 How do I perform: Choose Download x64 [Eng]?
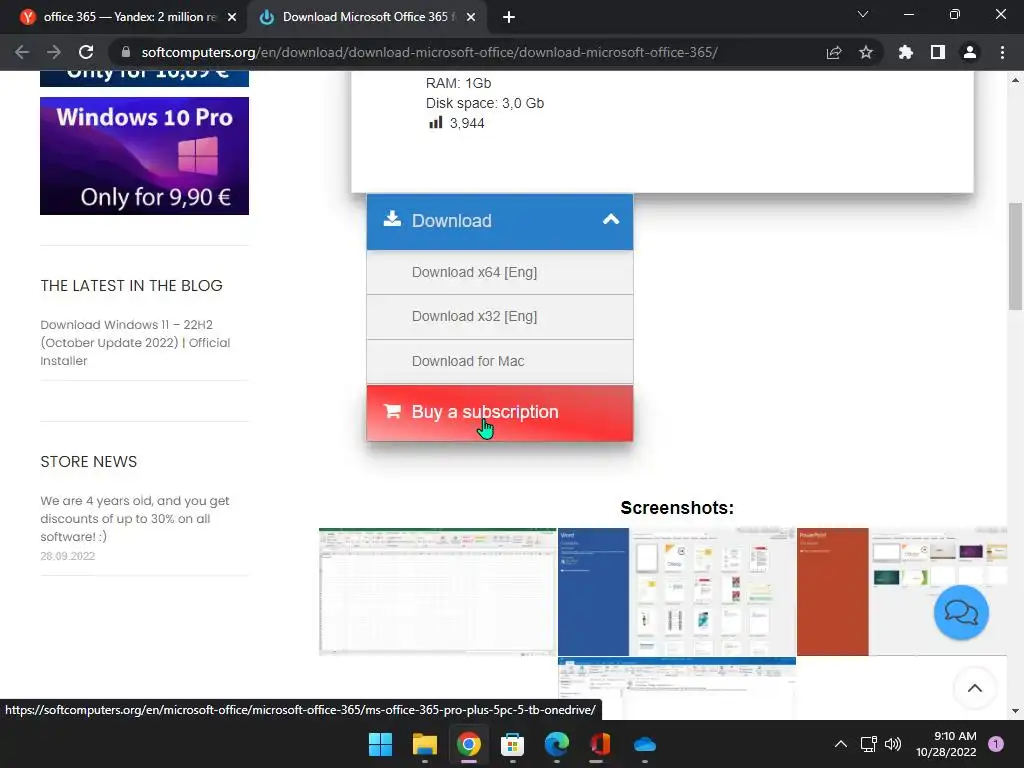tap(500, 272)
